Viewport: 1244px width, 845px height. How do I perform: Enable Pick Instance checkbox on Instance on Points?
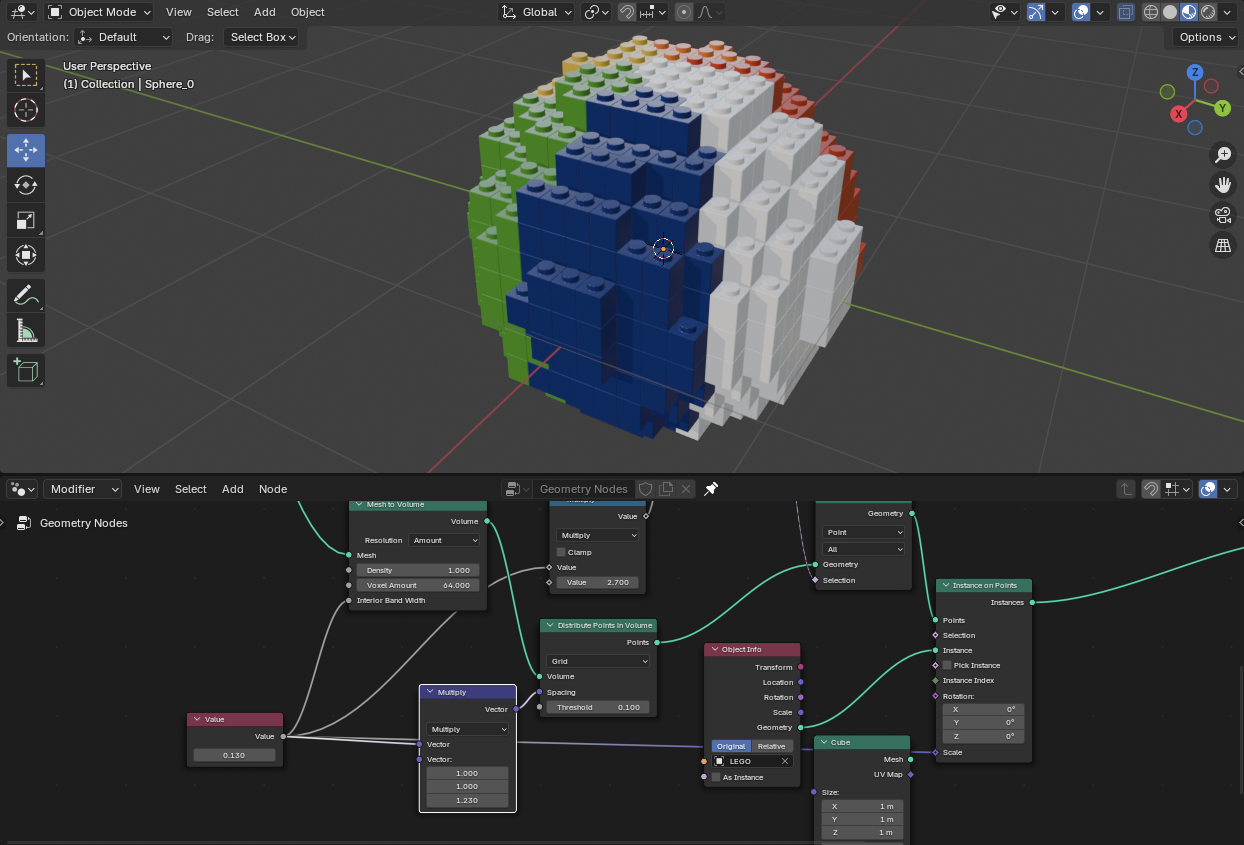(x=947, y=665)
